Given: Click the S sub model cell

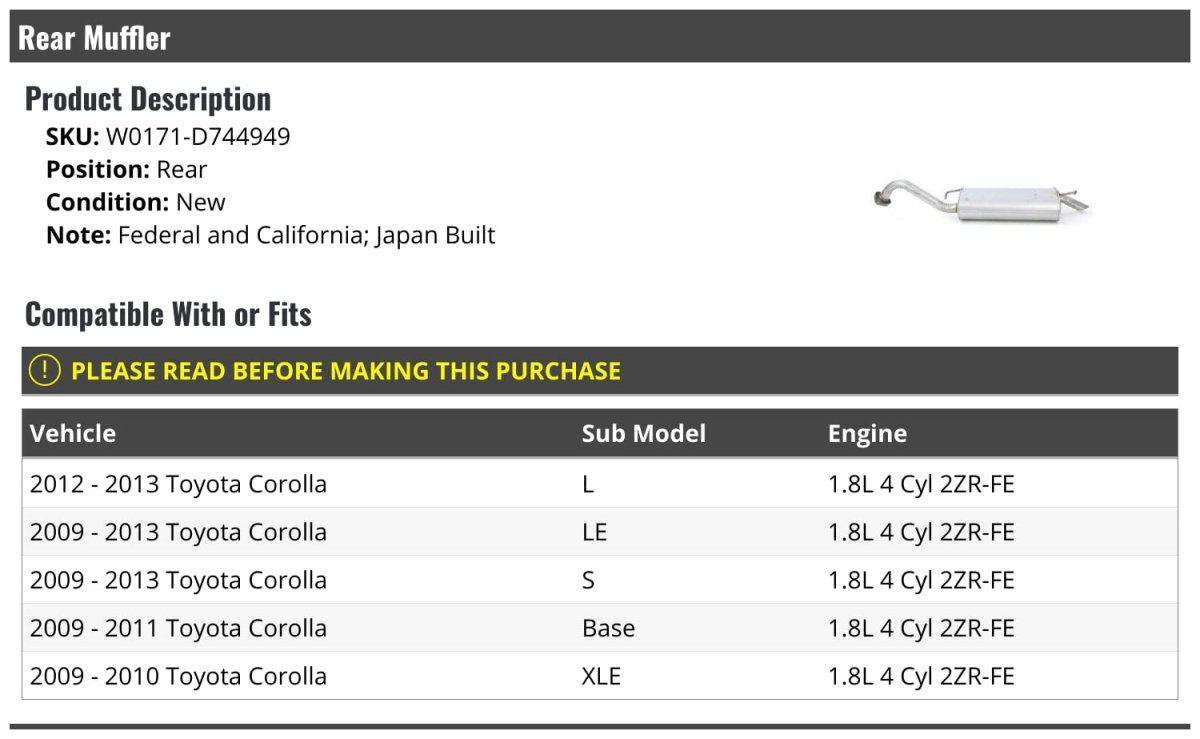Looking at the screenshot, I should click(588, 581).
